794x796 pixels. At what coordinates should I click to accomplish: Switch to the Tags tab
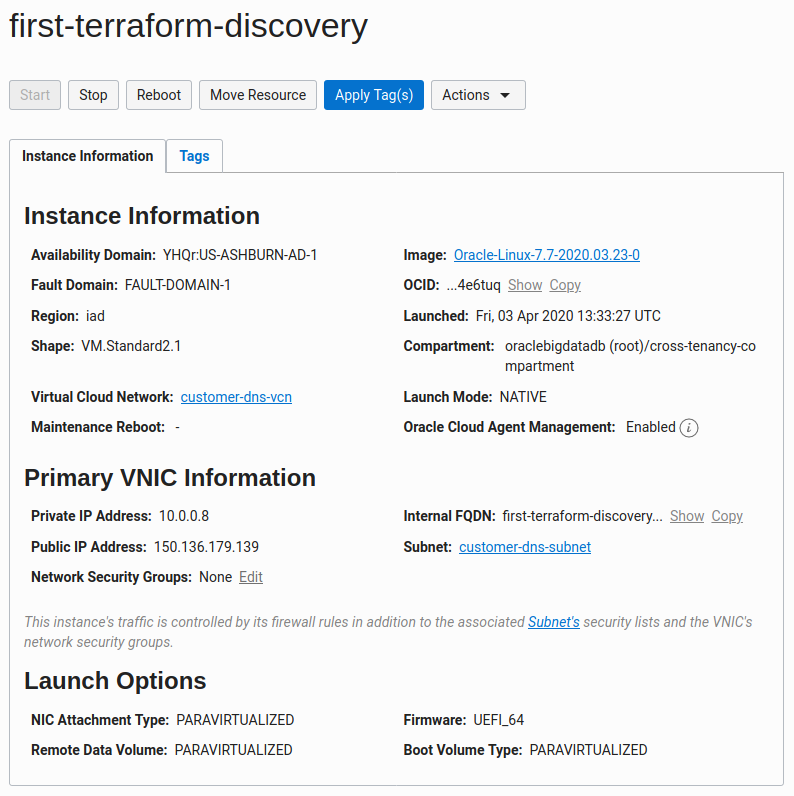pos(194,156)
